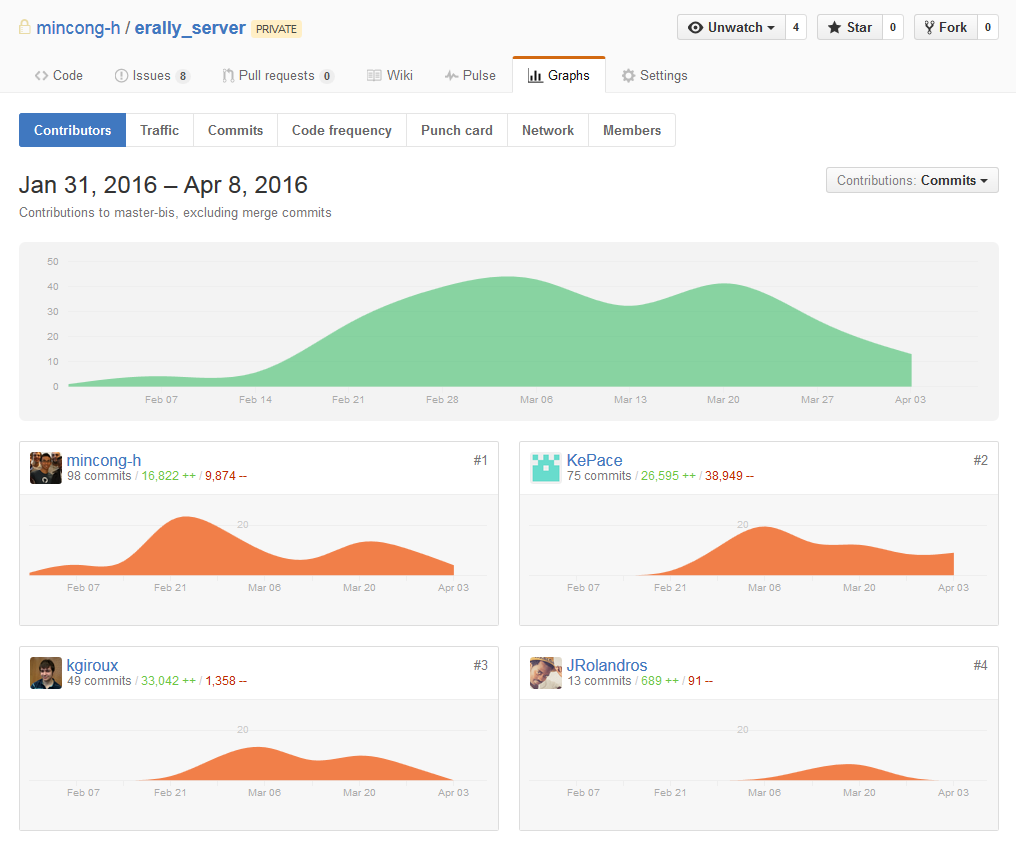Click the main green contributions graph
1016x848 pixels.
(509, 331)
